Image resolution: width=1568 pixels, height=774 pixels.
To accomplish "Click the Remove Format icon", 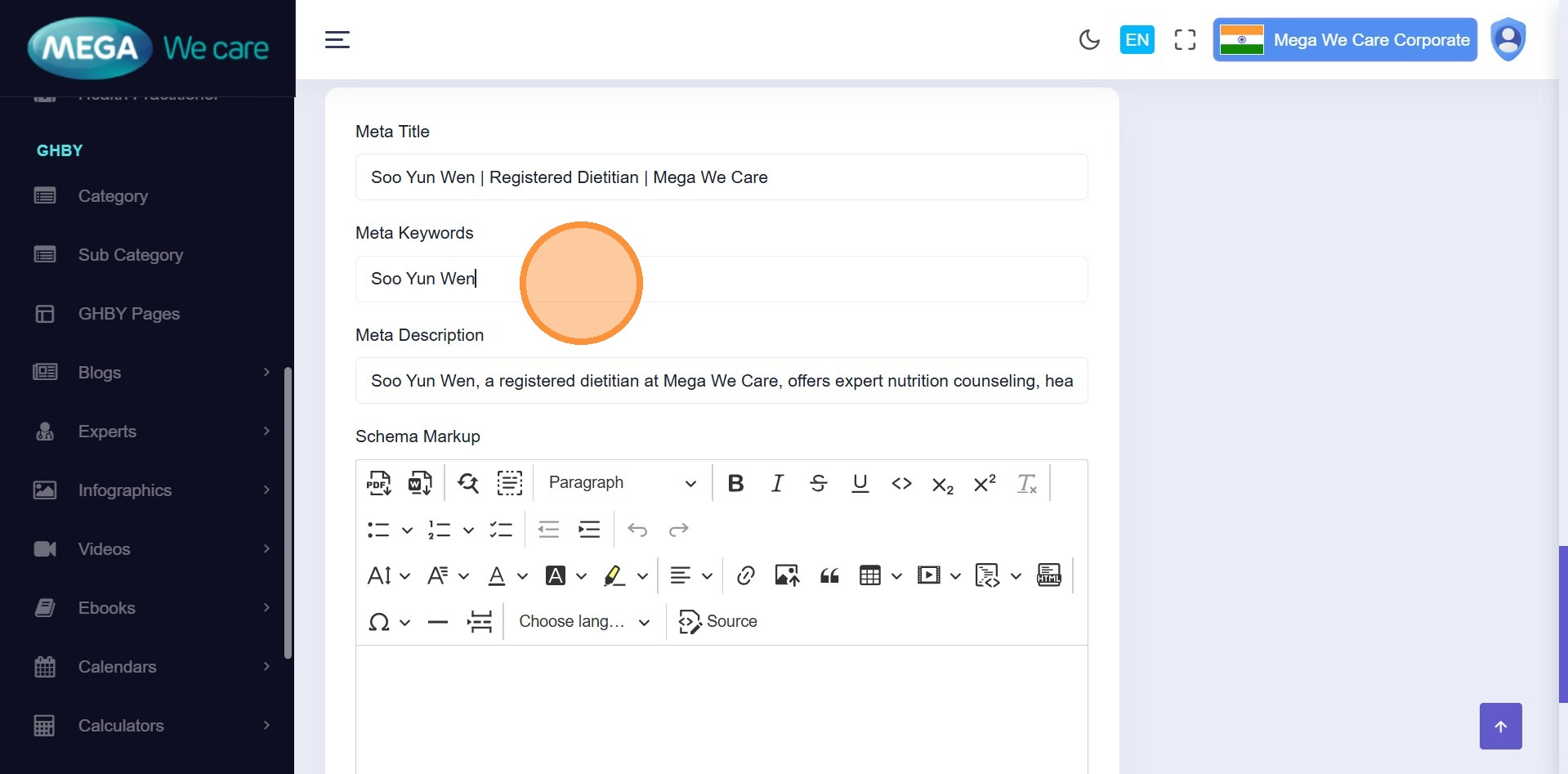I will [x=1026, y=483].
